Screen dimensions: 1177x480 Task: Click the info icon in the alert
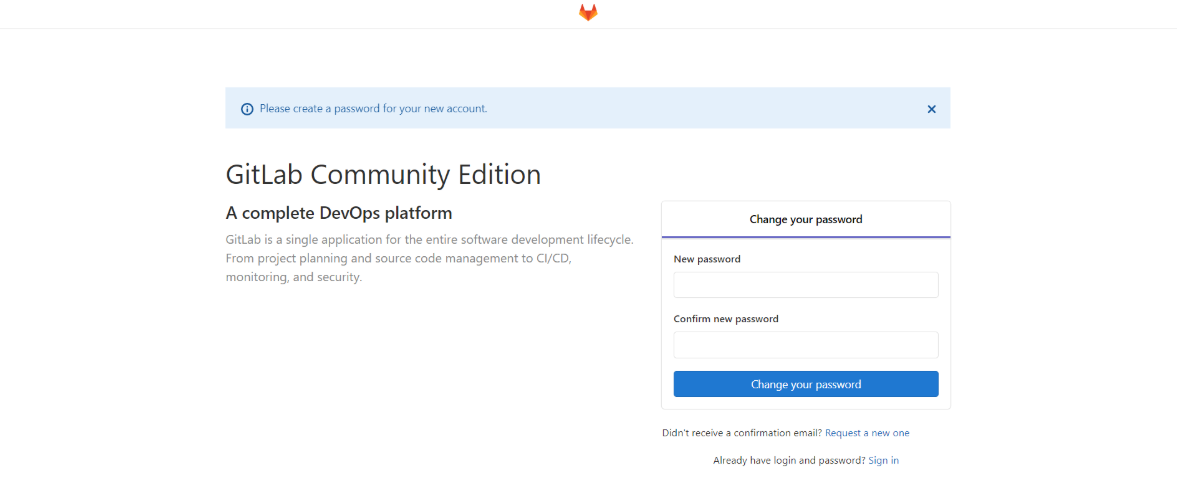[247, 109]
